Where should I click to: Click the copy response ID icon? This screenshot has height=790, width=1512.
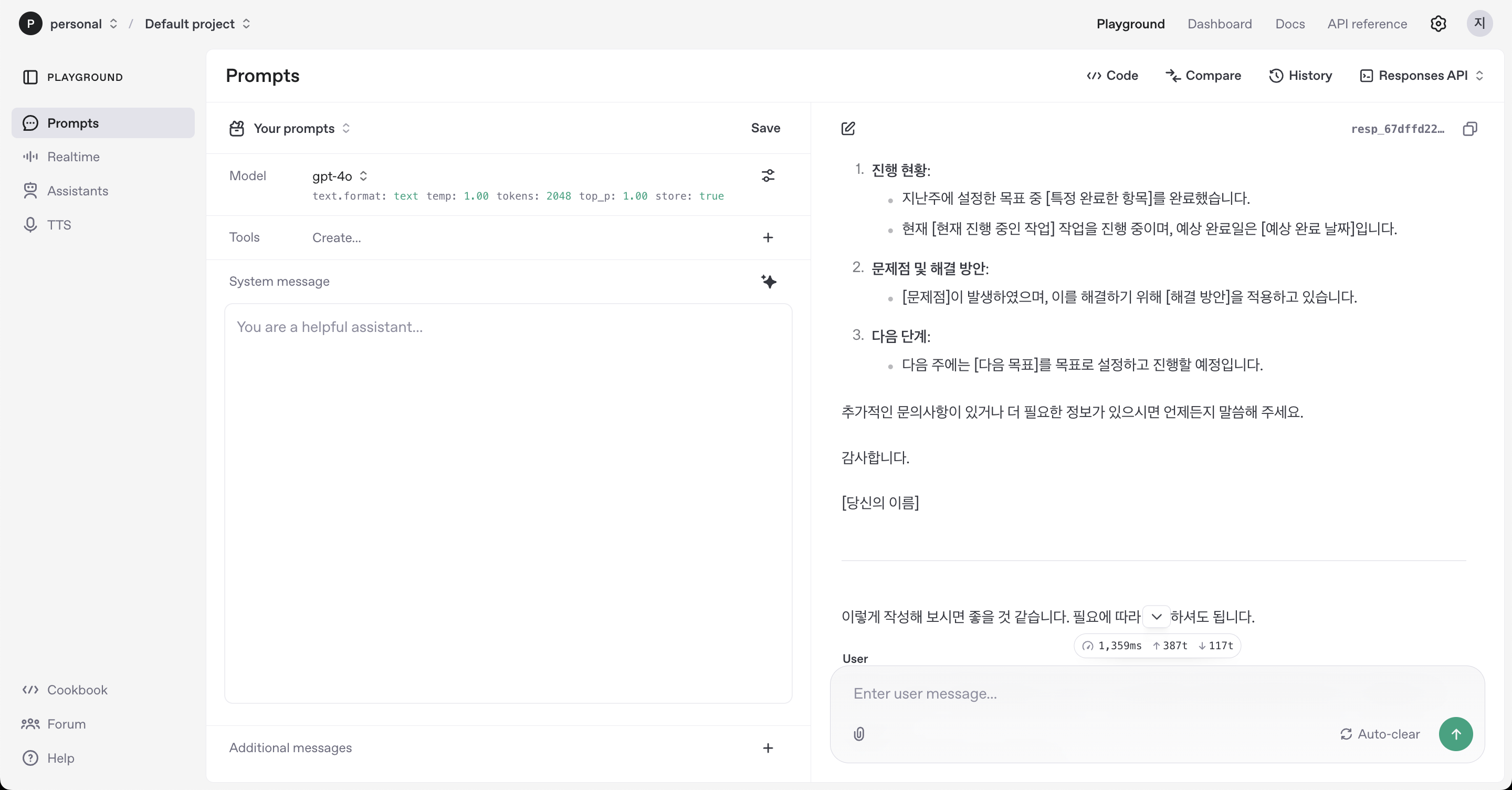coord(1470,129)
